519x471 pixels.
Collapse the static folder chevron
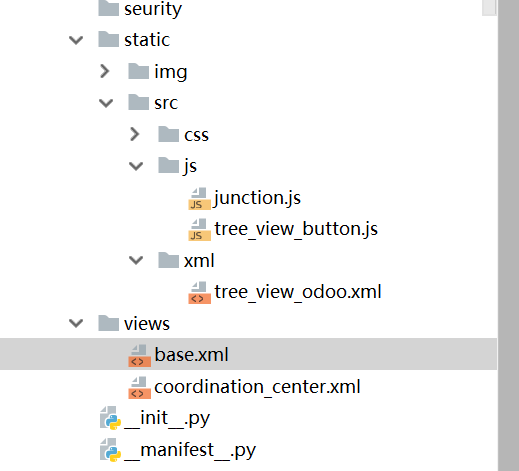click(x=76, y=40)
